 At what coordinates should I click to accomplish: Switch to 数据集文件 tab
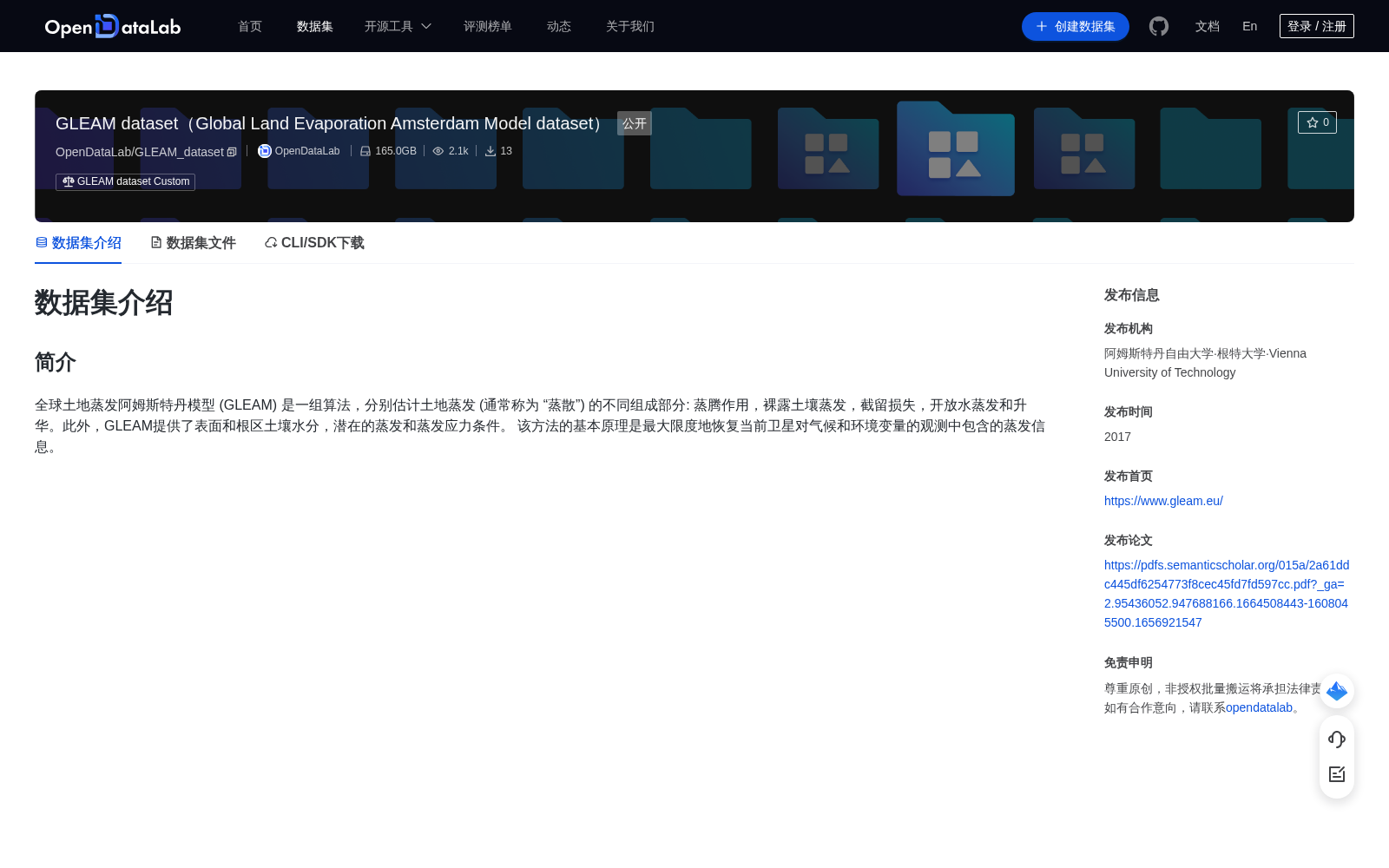193,243
